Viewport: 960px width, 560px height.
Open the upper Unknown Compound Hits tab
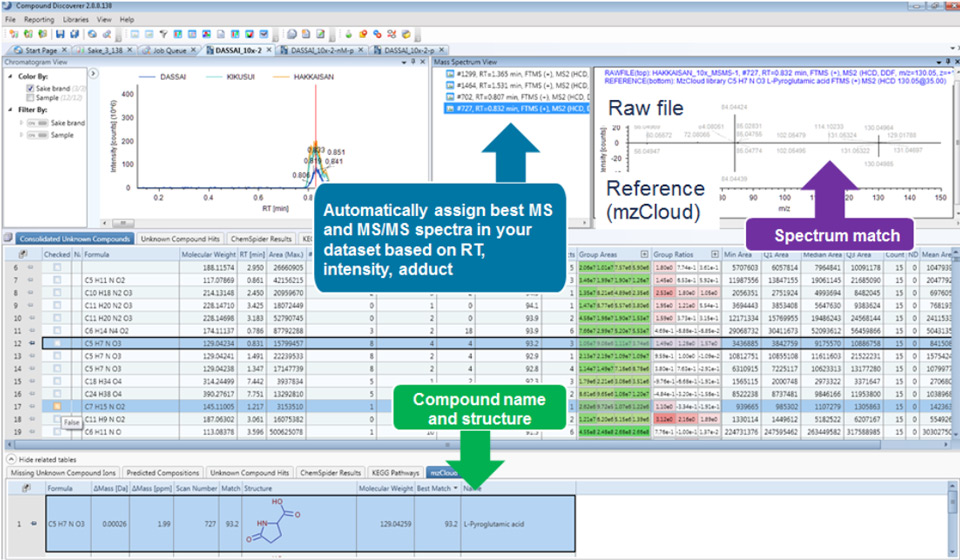(x=180, y=239)
